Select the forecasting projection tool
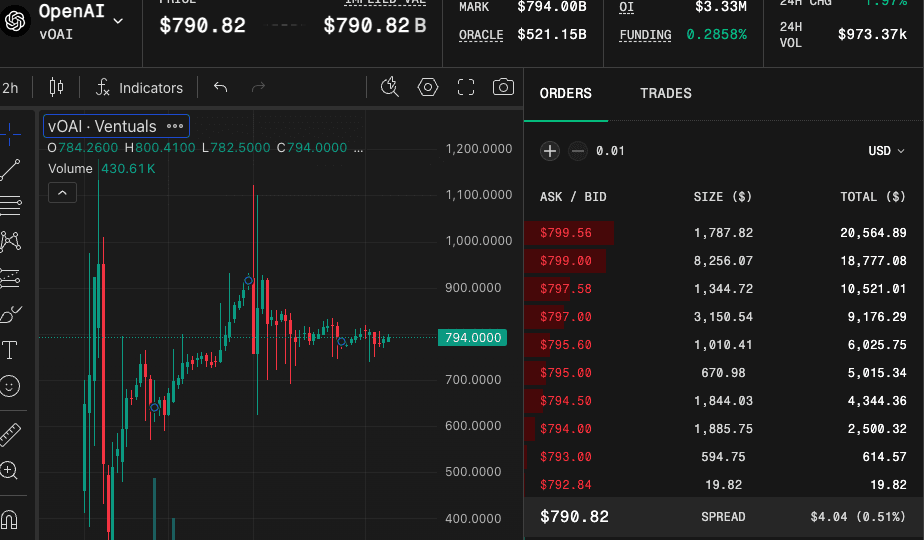 click(x=10, y=278)
